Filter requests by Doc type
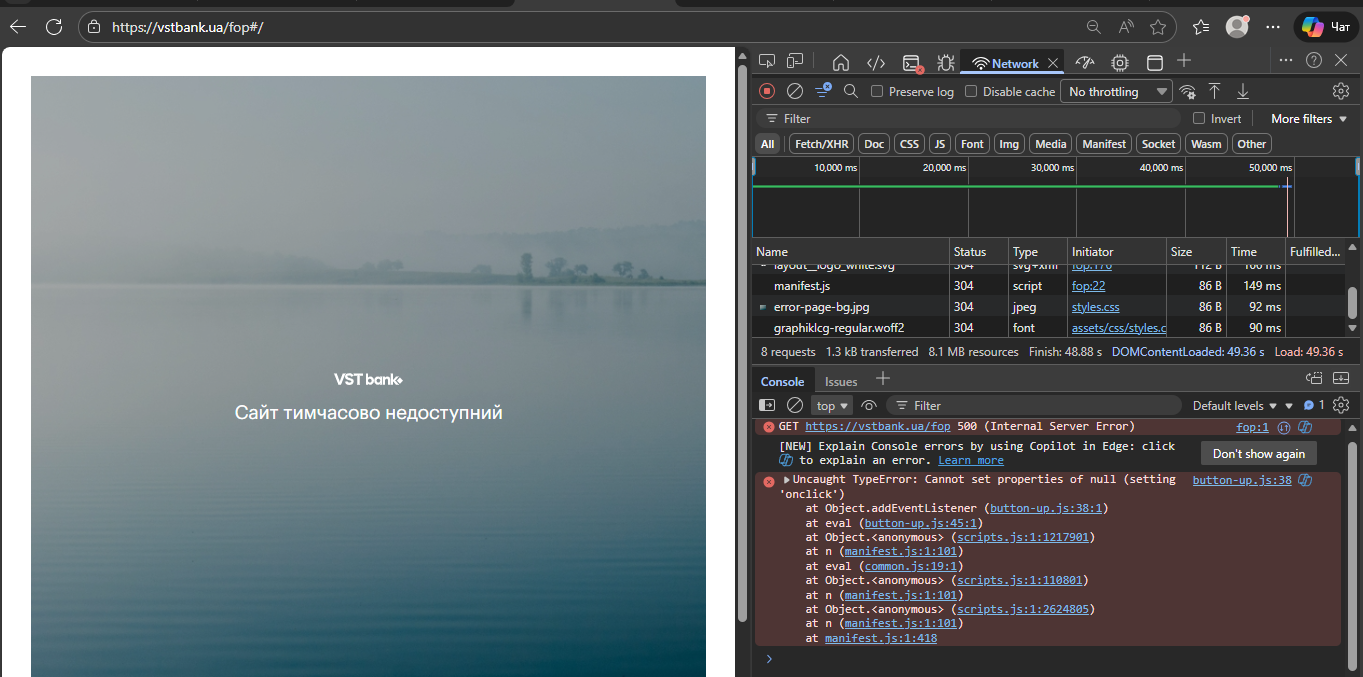The image size is (1363, 677). (x=874, y=144)
